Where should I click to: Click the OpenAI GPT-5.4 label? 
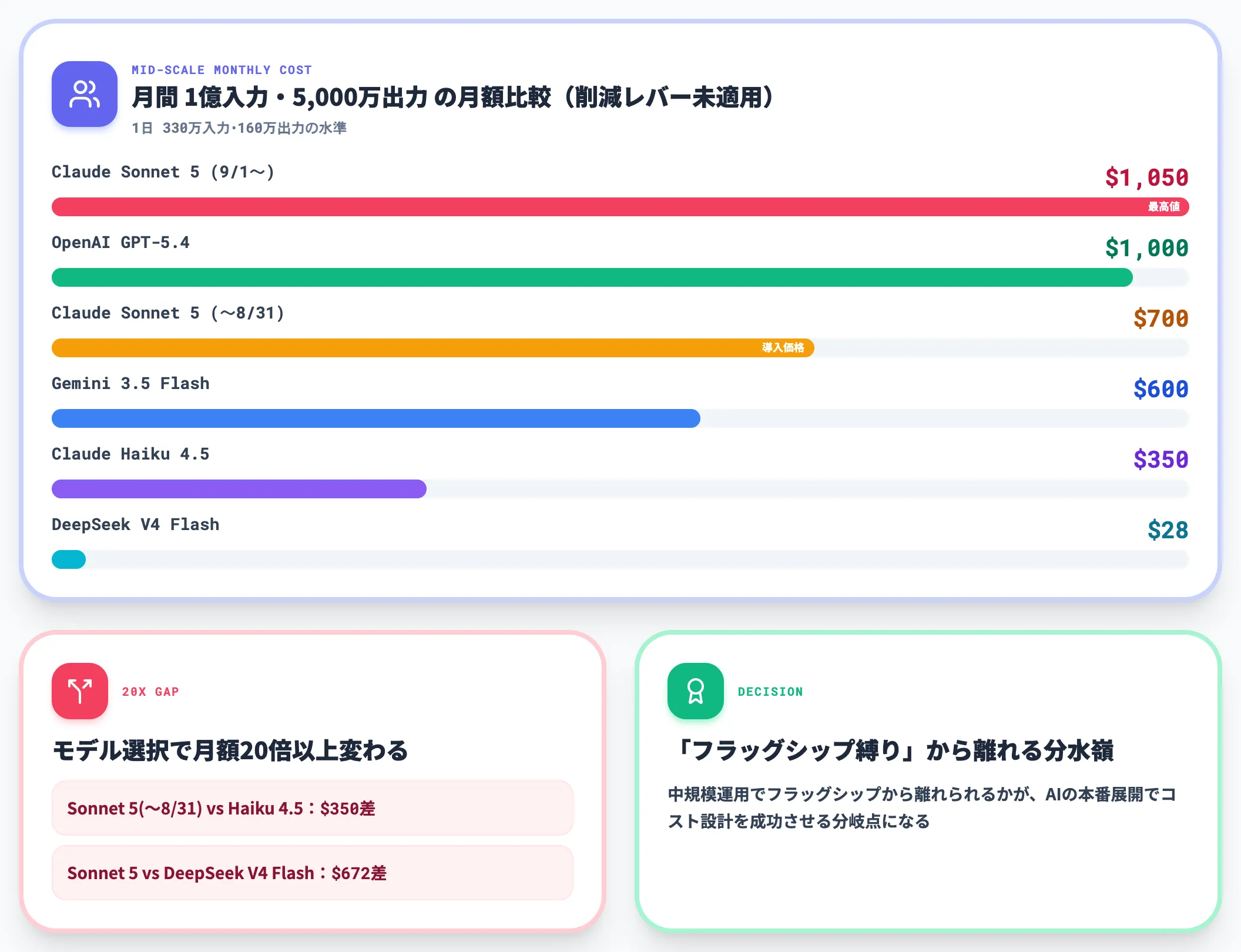point(120,243)
